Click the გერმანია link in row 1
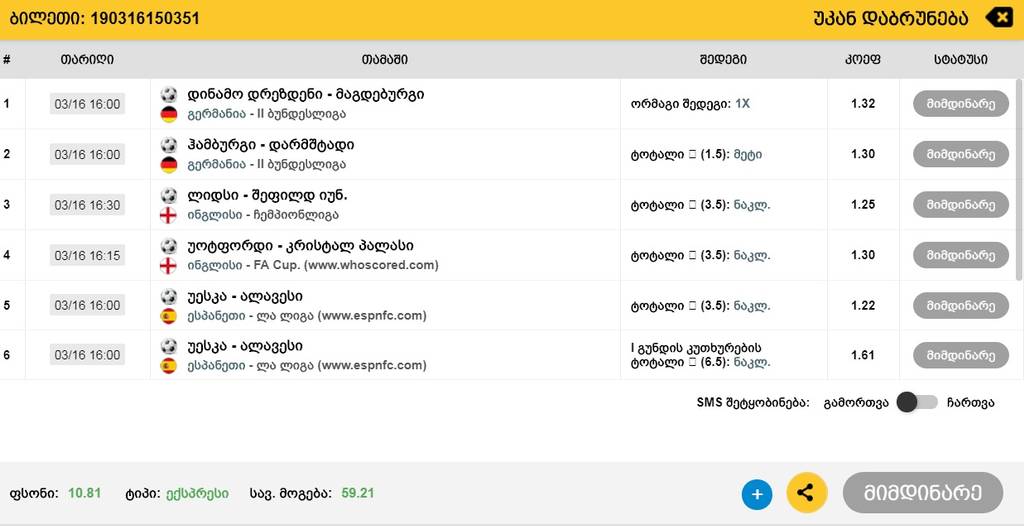Viewport: 1024px width, 526px height. pos(217,114)
